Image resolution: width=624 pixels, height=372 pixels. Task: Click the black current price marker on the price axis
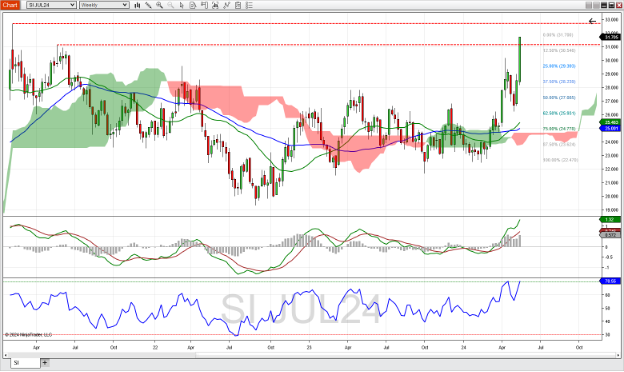point(611,37)
